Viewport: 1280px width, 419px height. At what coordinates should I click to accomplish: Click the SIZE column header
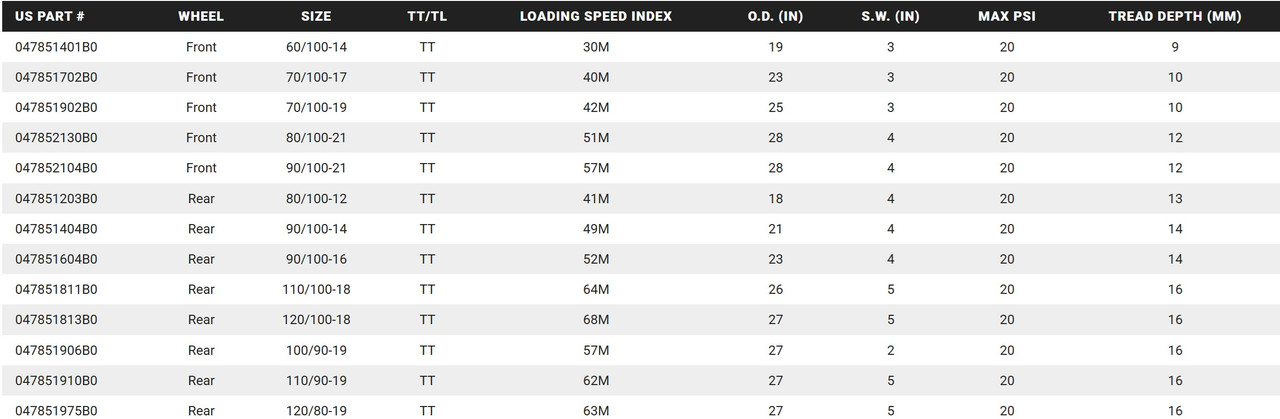[316, 17]
